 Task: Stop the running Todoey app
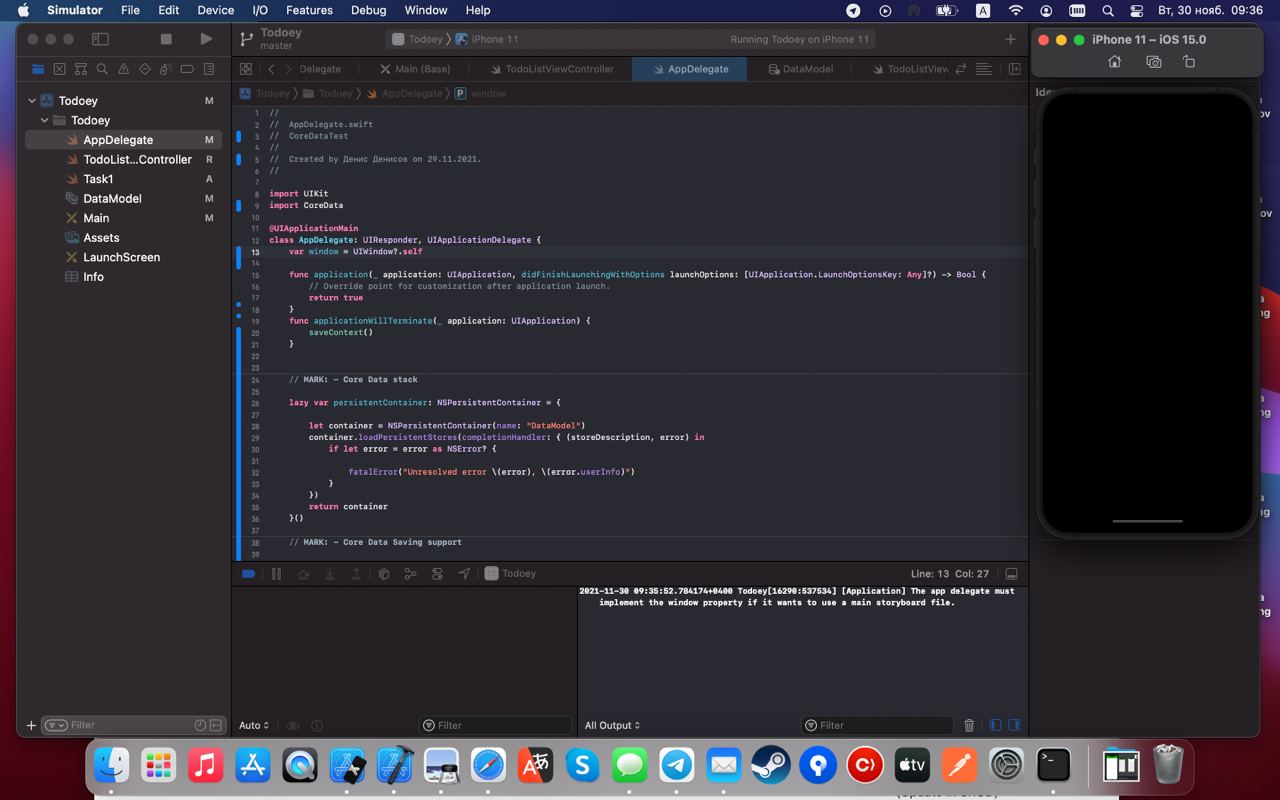[x=166, y=39]
